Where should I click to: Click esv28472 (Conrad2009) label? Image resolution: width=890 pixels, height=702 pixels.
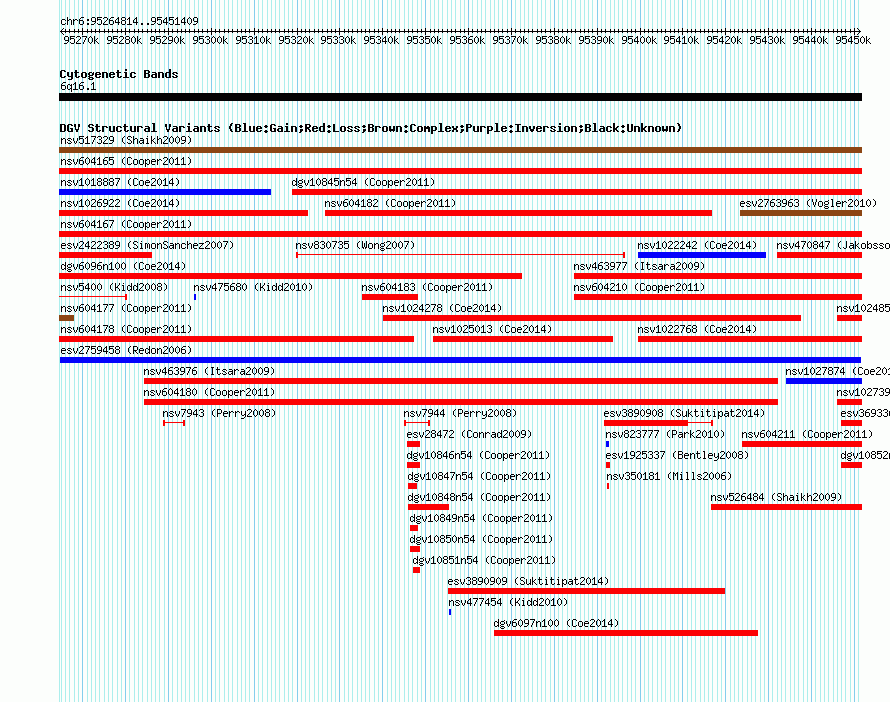(469, 434)
